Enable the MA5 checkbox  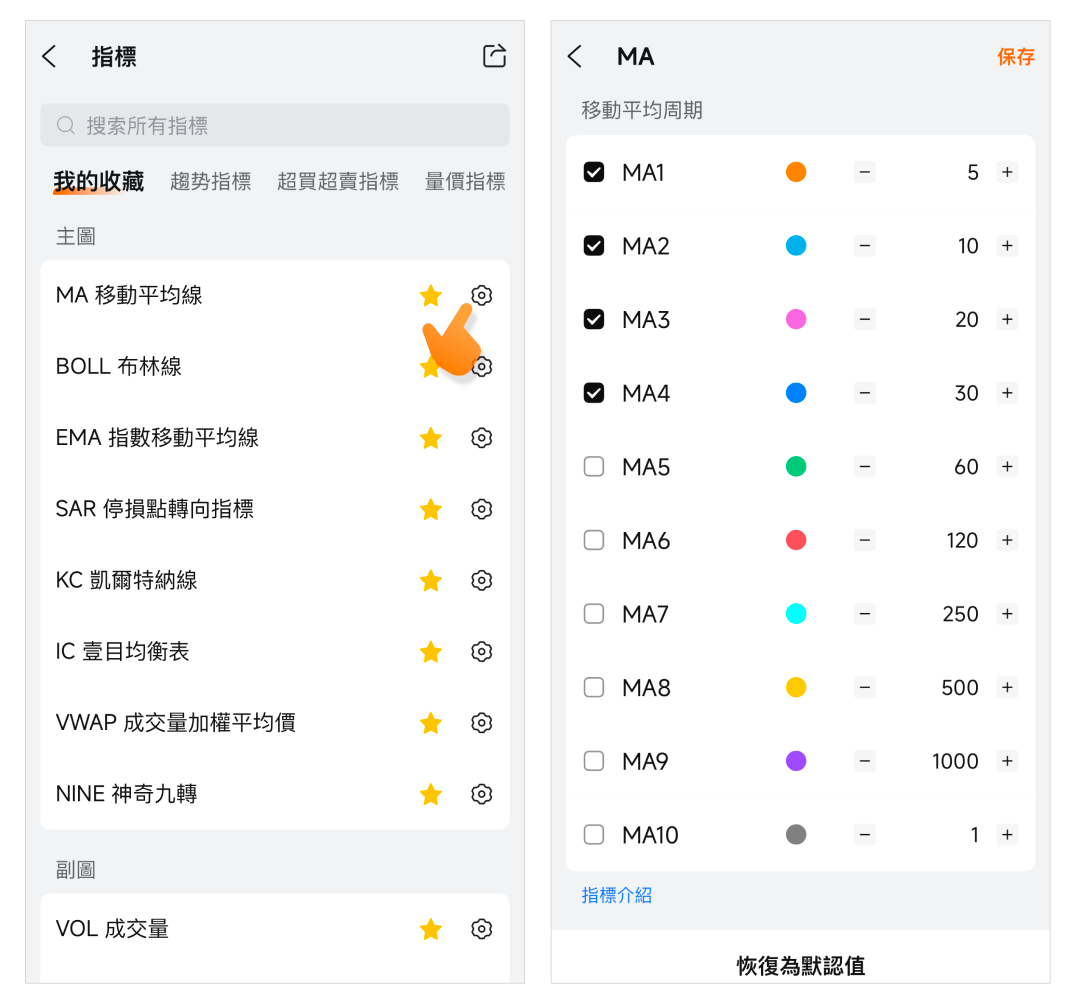pos(594,467)
